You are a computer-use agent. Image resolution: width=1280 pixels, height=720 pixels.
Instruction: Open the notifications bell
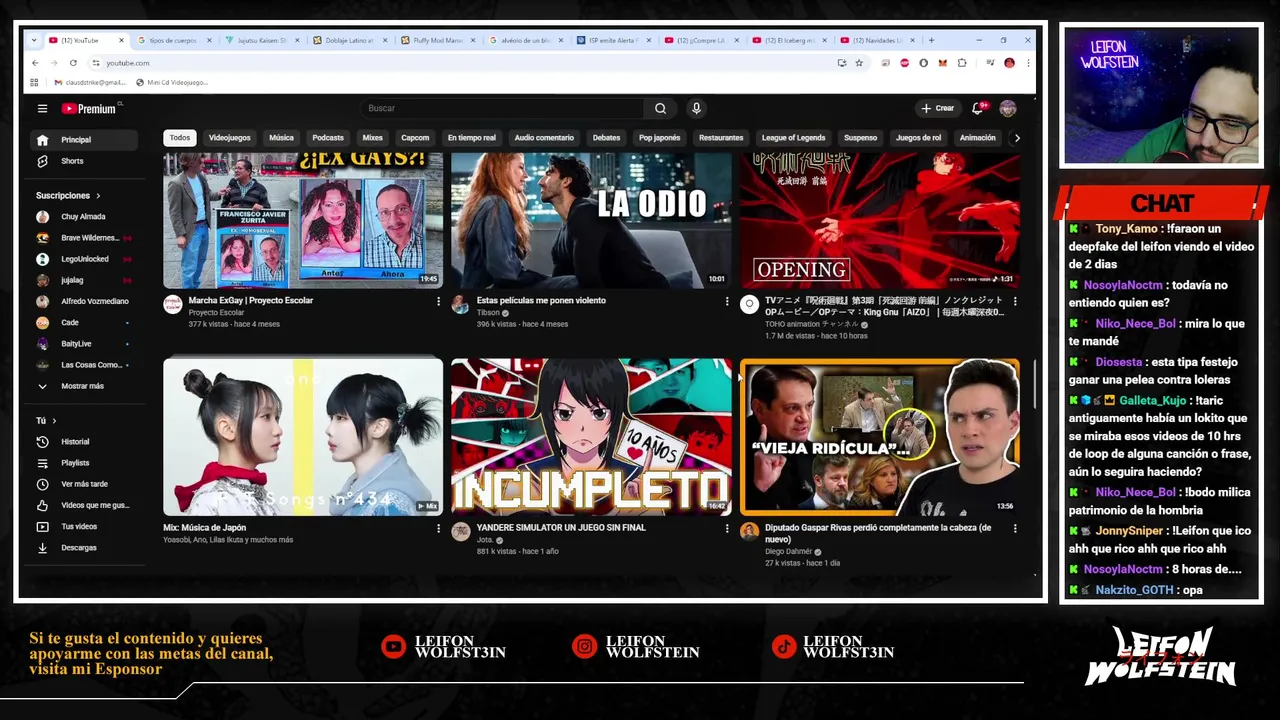click(x=979, y=108)
